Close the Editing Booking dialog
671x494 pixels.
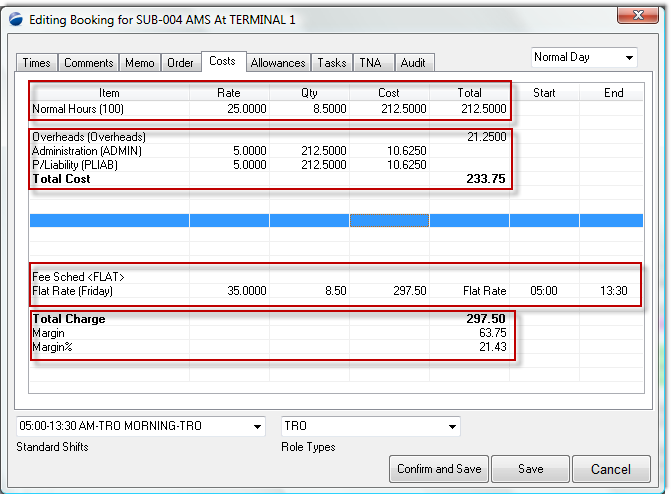(x=638, y=15)
